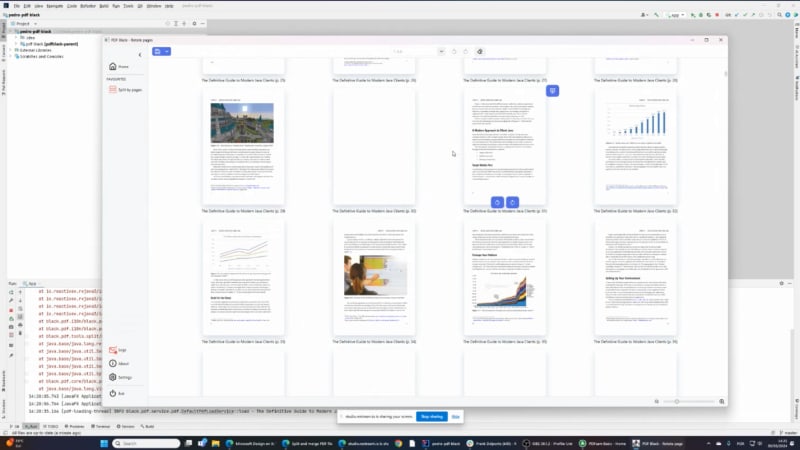
Task: Open the Refactor menu
Action: tap(88, 6)
